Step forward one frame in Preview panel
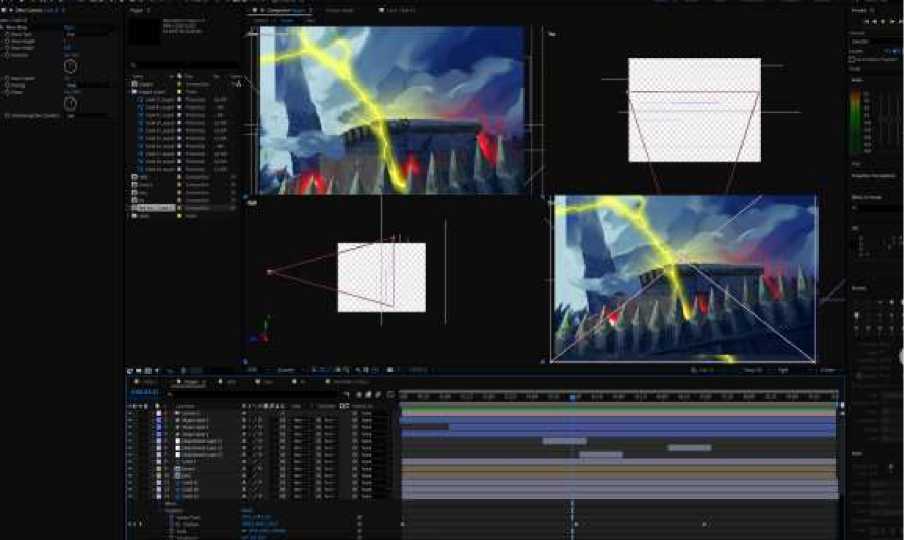This screenshot has width=904, height=540. tap(892, 21)
